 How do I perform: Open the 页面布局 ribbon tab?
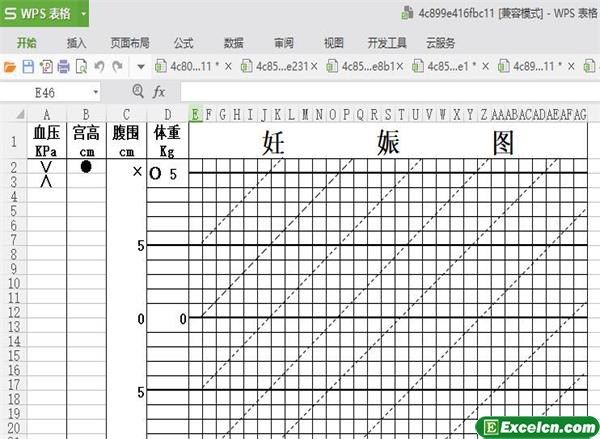tap(130, 43)
